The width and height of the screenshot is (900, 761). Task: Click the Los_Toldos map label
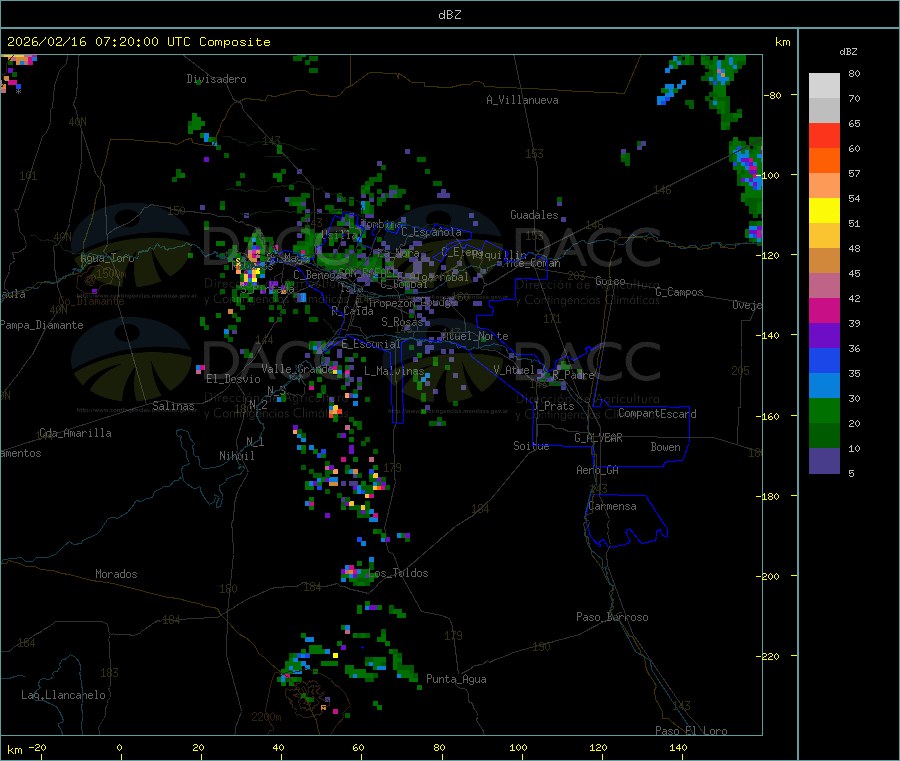point(398,573)
